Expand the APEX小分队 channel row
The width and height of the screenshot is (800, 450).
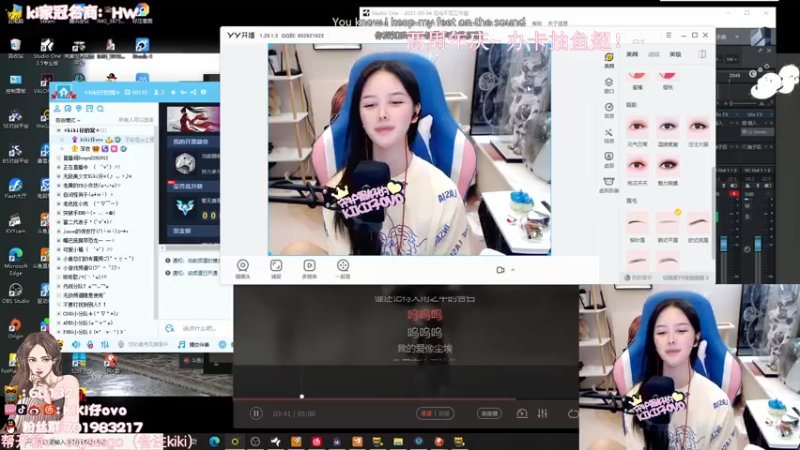(x=59, y=322)
